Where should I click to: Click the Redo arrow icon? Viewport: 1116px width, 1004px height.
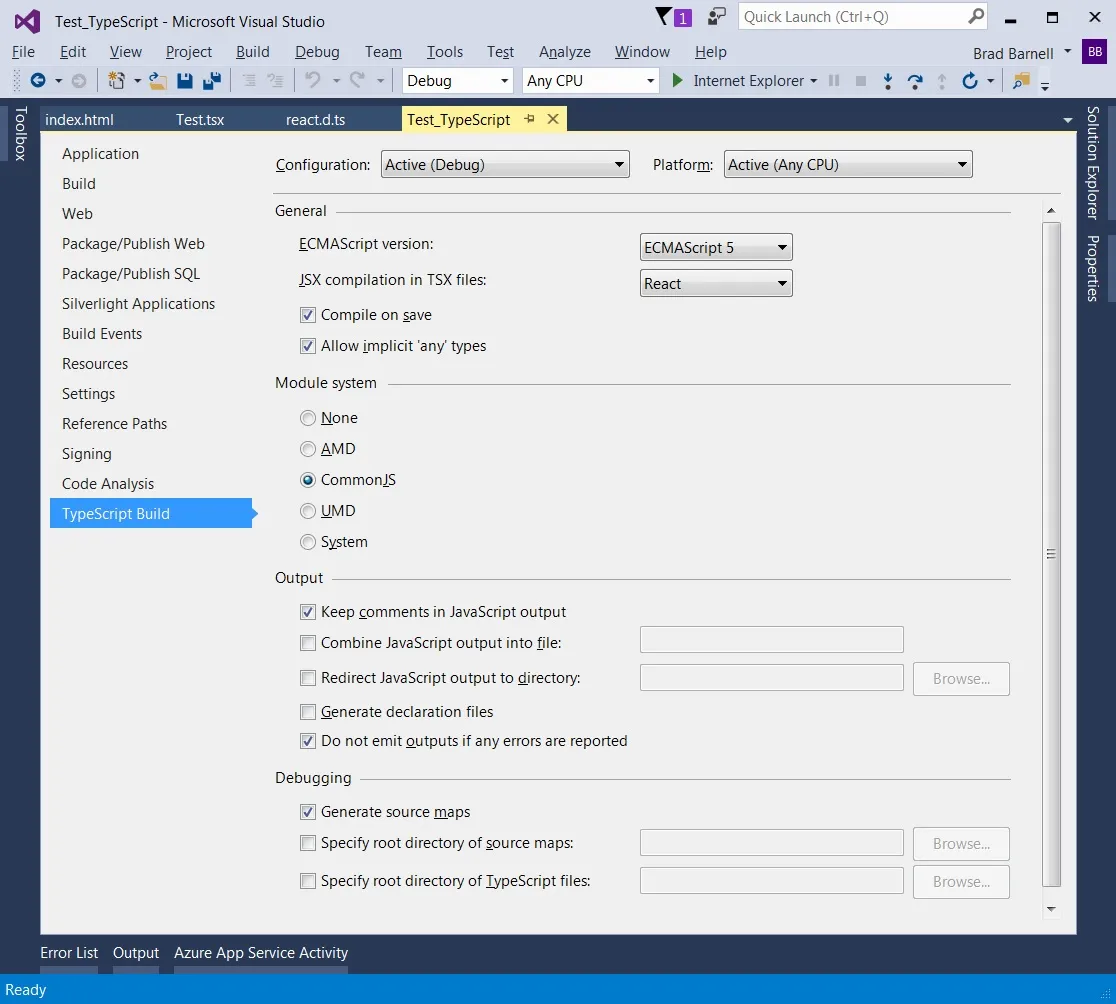(357, 80)
